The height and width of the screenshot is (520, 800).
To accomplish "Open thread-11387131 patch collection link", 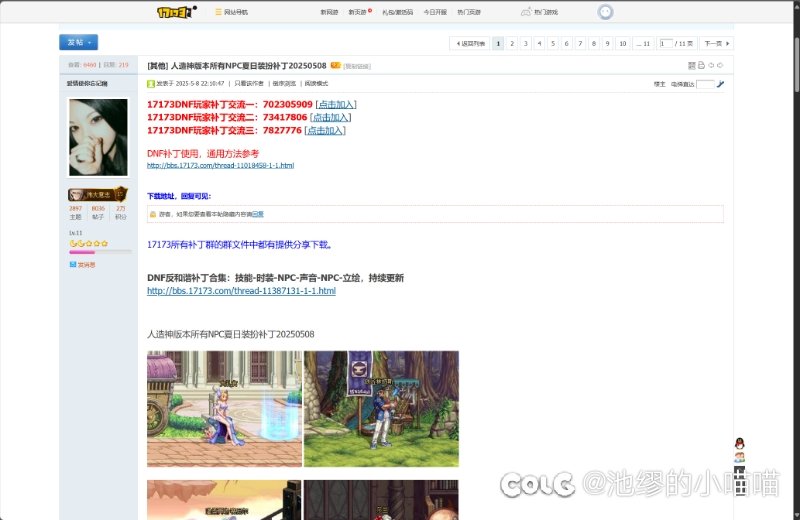I will (241, 291).
